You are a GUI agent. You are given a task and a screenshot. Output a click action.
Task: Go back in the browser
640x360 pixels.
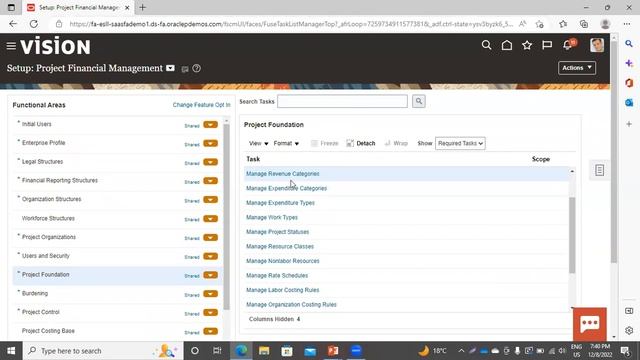pos(13,24)
